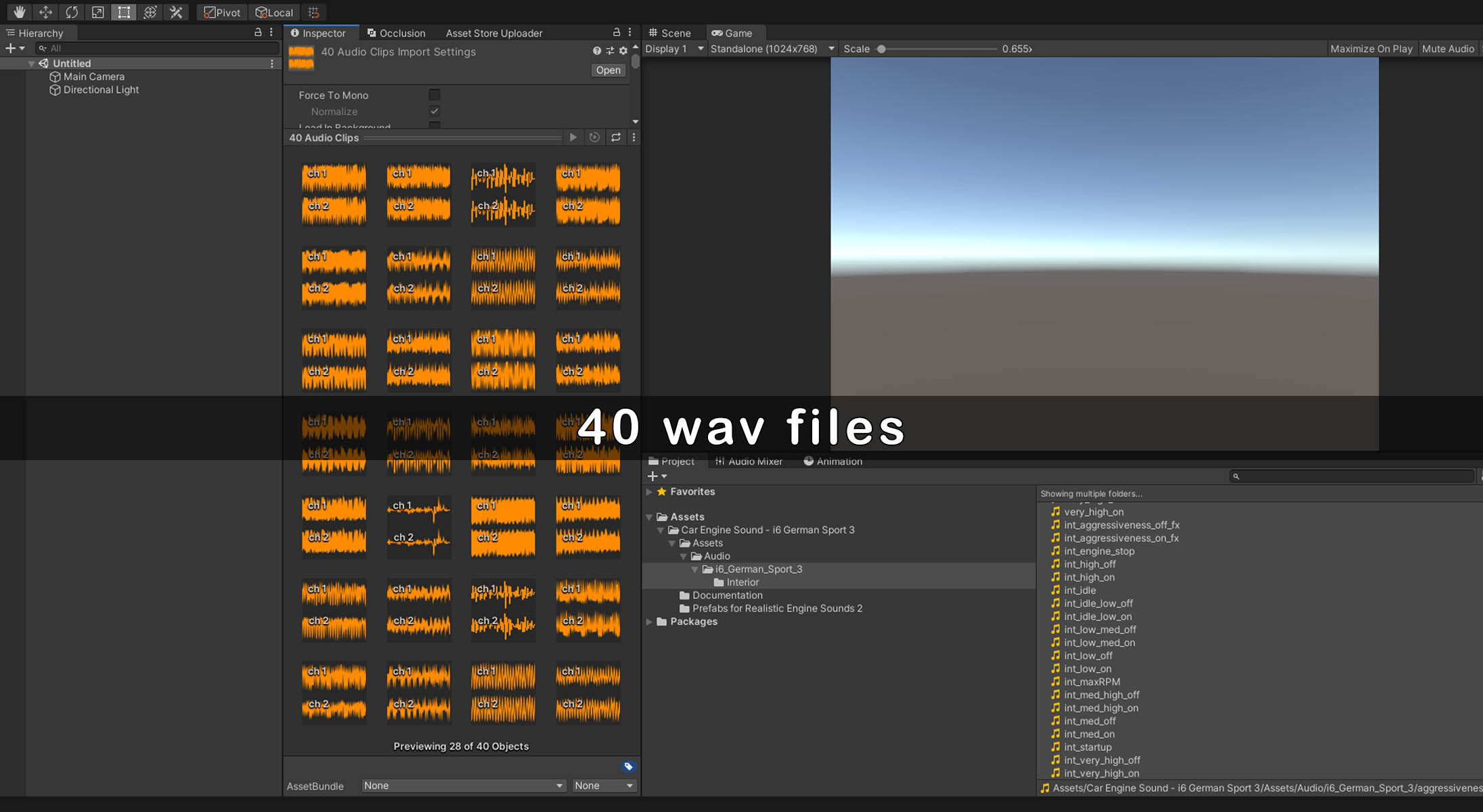Select the Rotate tool icon
Viewport: 1483px width, 812px height.
pyautogui.click(x=72, y=12)
